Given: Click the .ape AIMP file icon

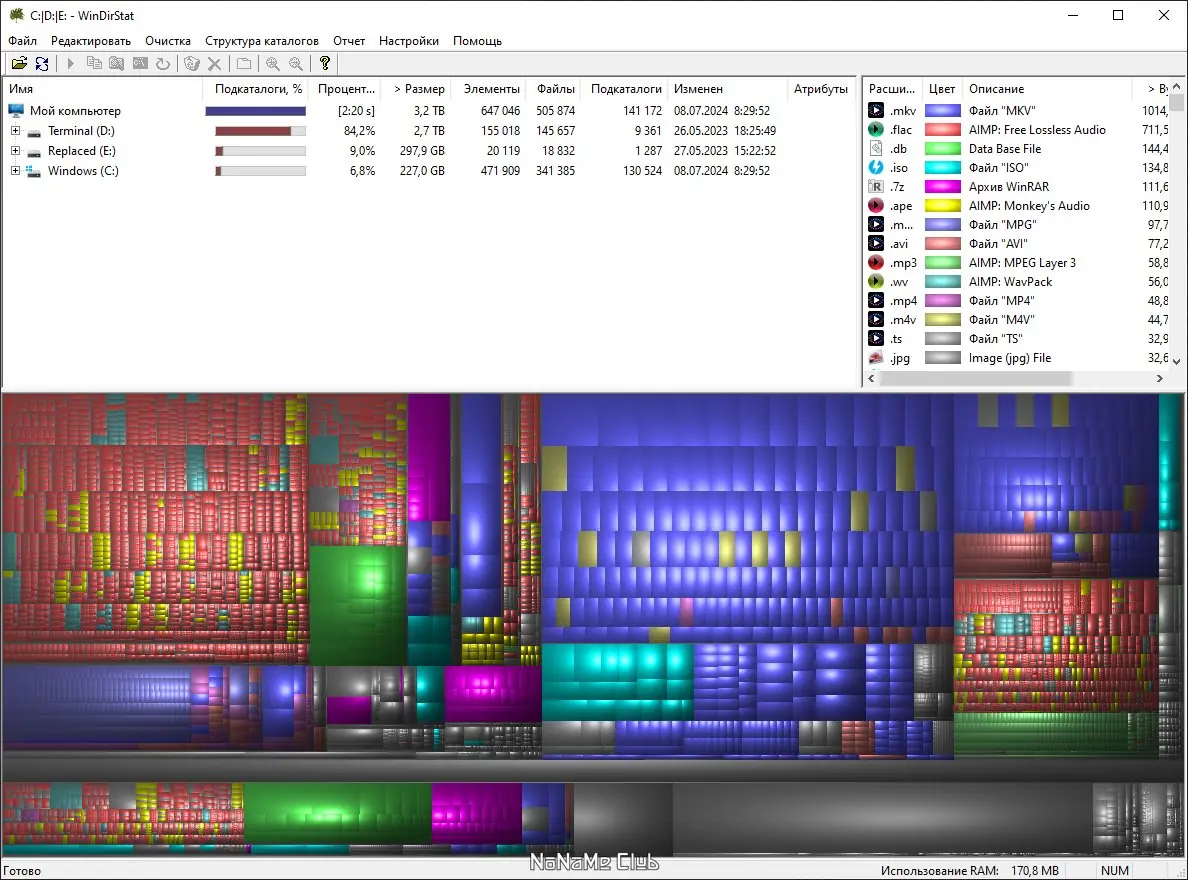Looking at the screenshot, I should 876,205.
